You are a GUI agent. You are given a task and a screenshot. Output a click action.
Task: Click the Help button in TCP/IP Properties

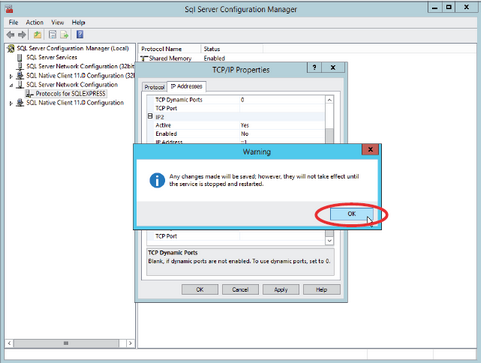click(322, 290)
